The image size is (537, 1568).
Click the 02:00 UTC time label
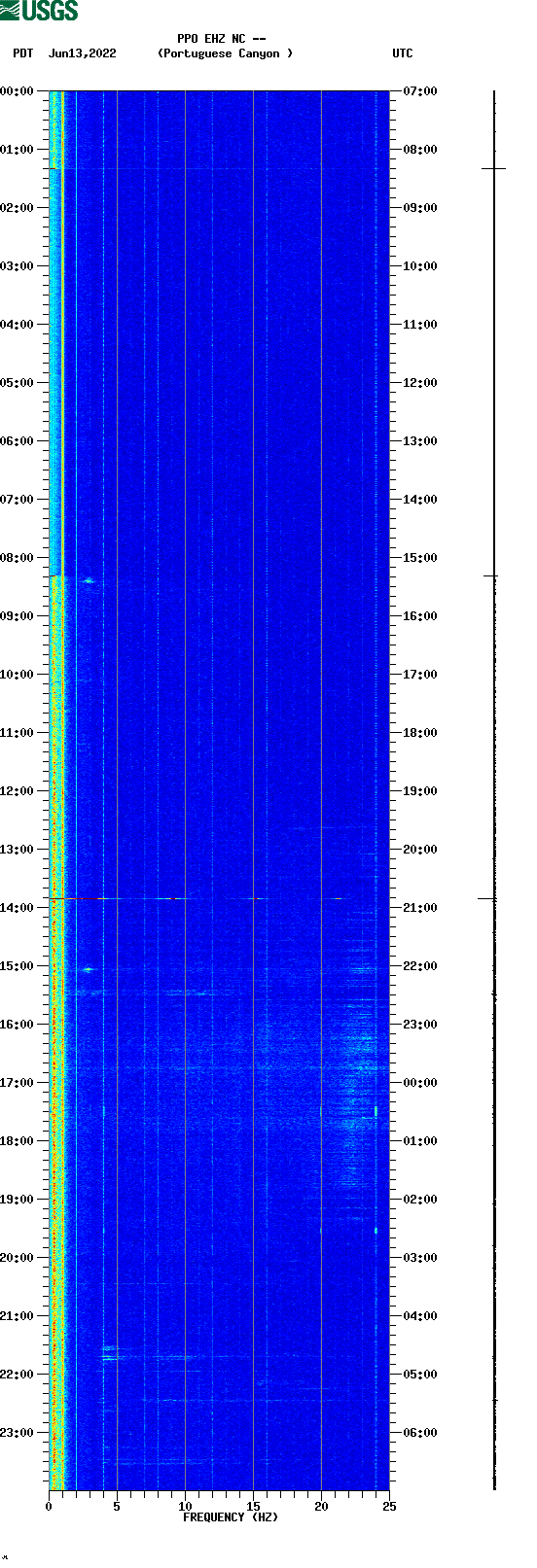coord(420,1200)
